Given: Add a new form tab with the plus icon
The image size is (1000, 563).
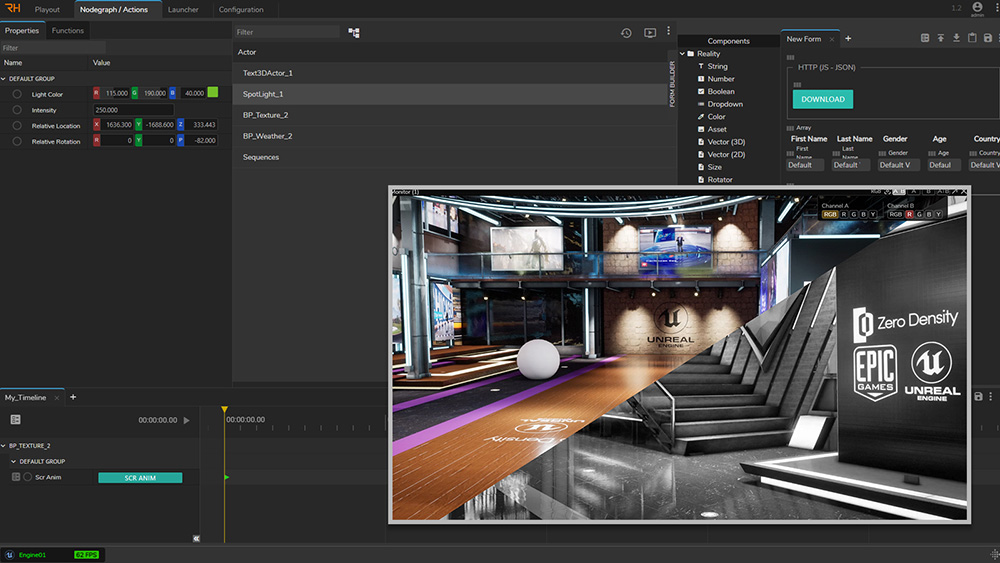Looking at the screenshot, I should tap(848, 38).
